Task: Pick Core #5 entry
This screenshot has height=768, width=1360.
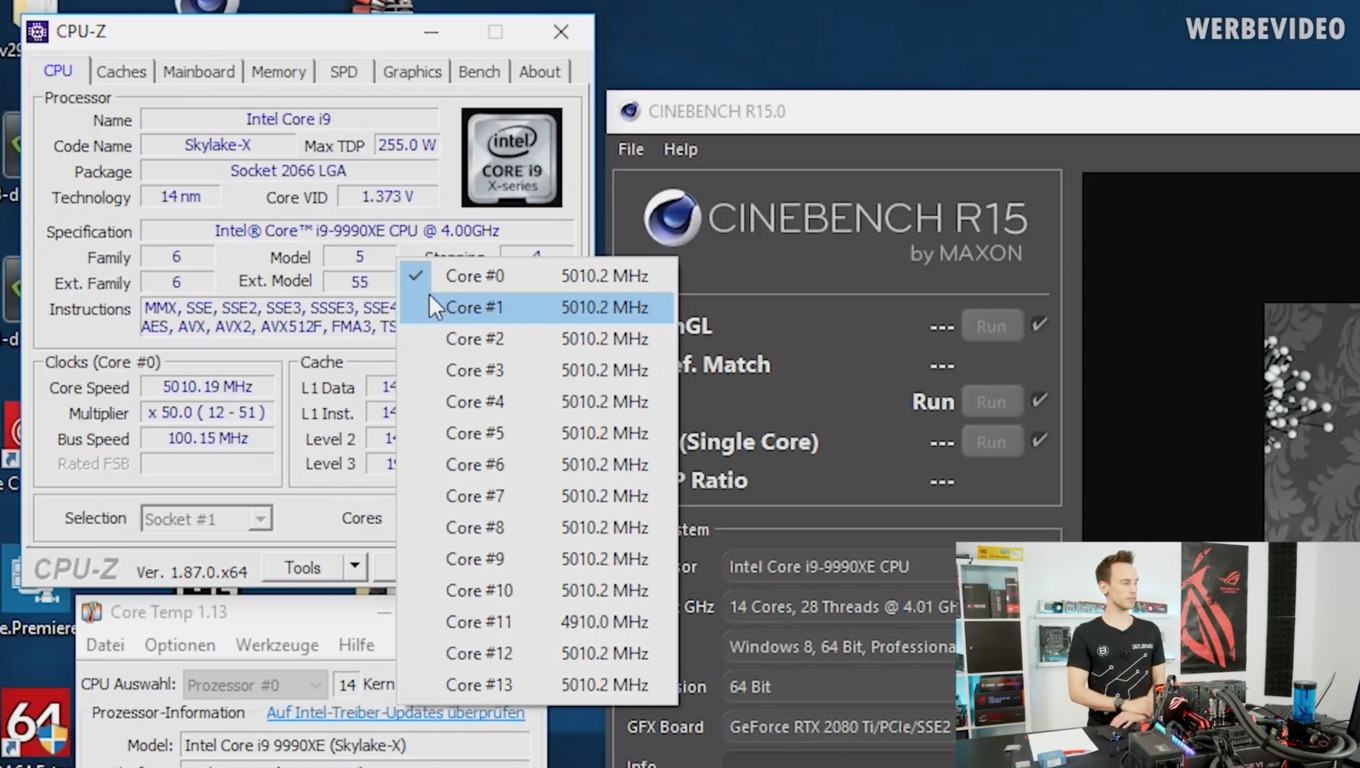Action: [537, 433]
